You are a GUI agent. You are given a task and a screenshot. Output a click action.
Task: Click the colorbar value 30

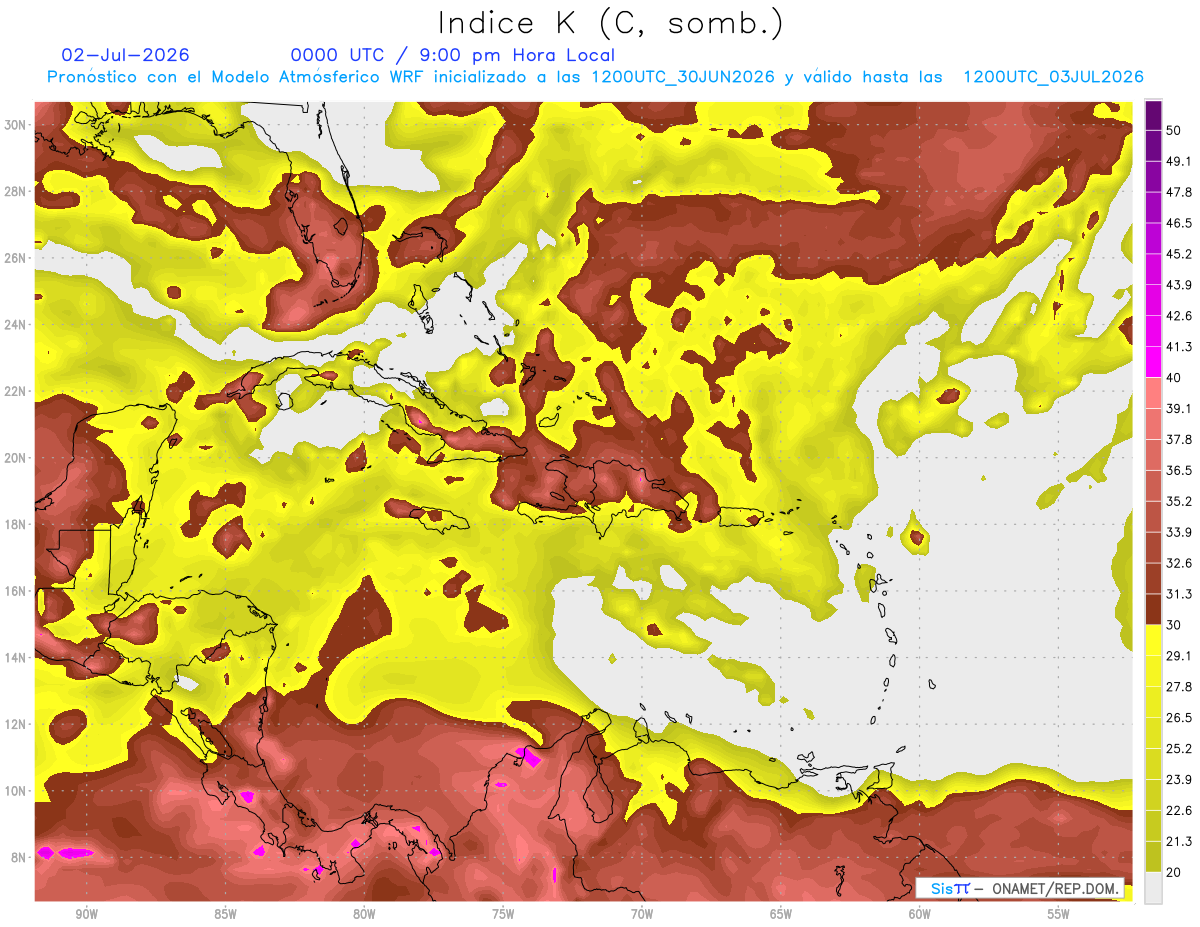1173,625
